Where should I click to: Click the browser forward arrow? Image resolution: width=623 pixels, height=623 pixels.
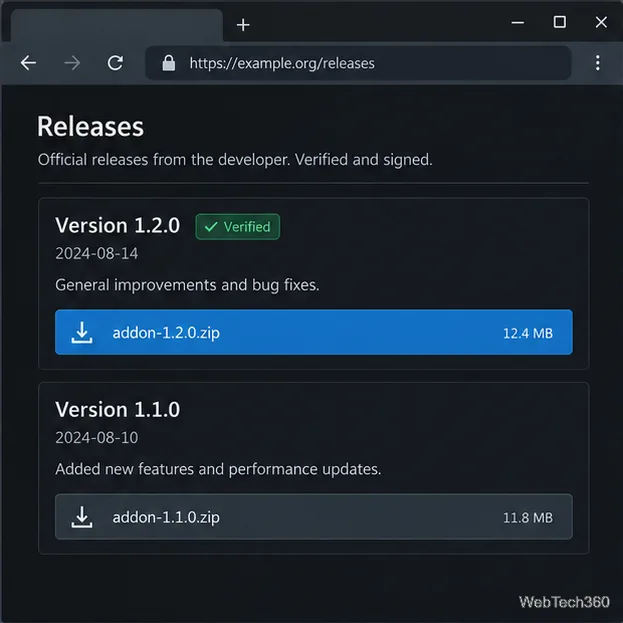click(72, 63)
